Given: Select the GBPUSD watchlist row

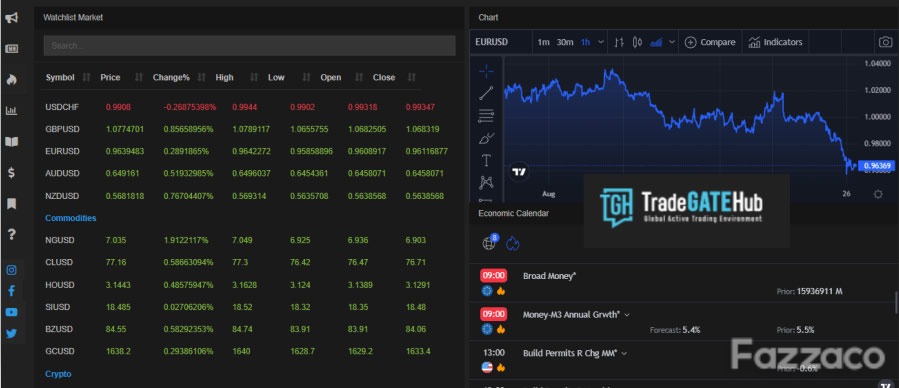Looking at the screenshot, I should [x=247, y=130].
